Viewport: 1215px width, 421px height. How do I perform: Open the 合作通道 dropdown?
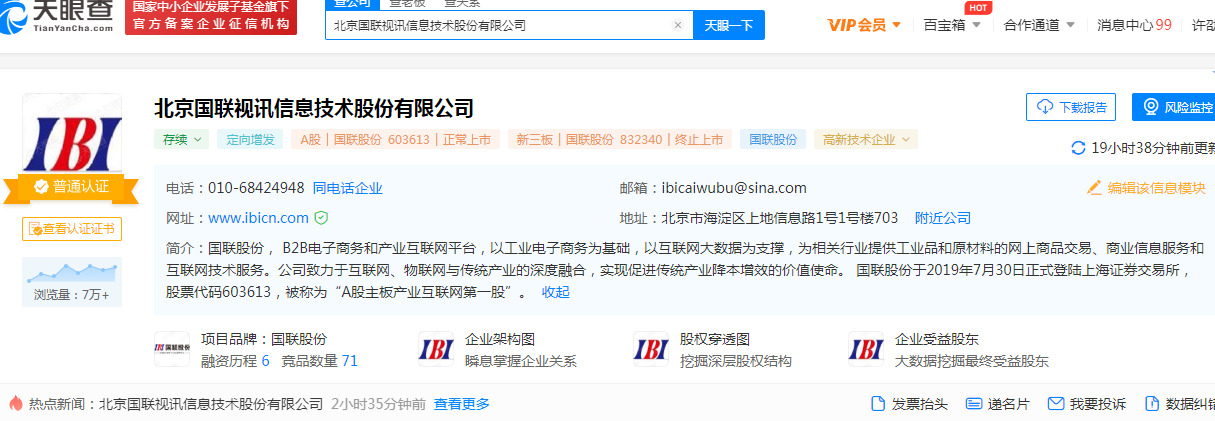click(x=1039, y=25)
